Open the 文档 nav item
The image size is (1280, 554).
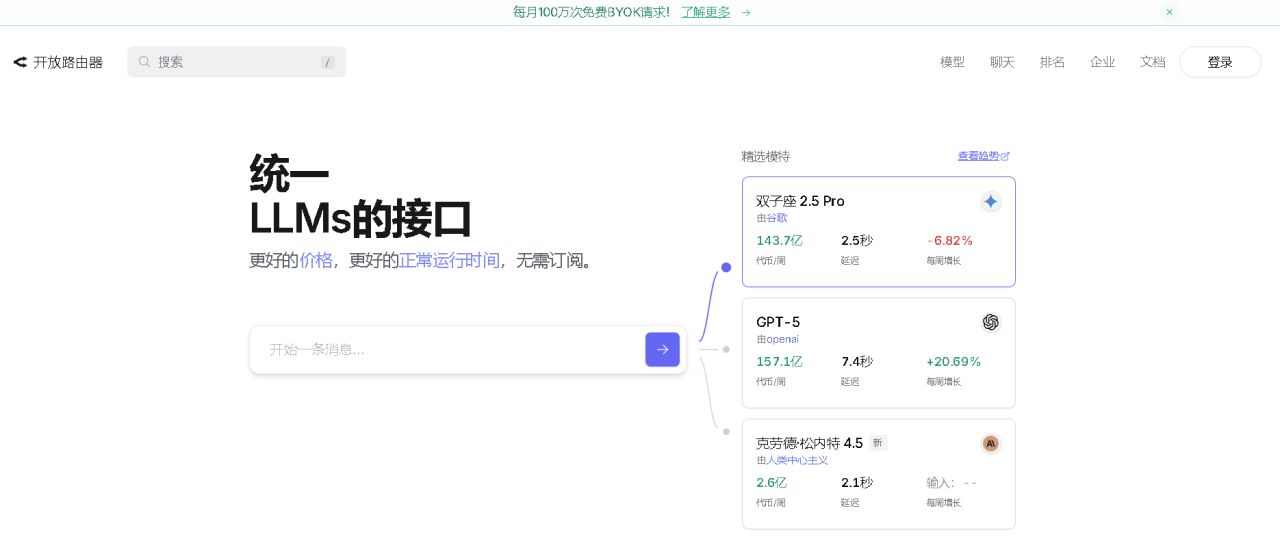(1152, 62)
